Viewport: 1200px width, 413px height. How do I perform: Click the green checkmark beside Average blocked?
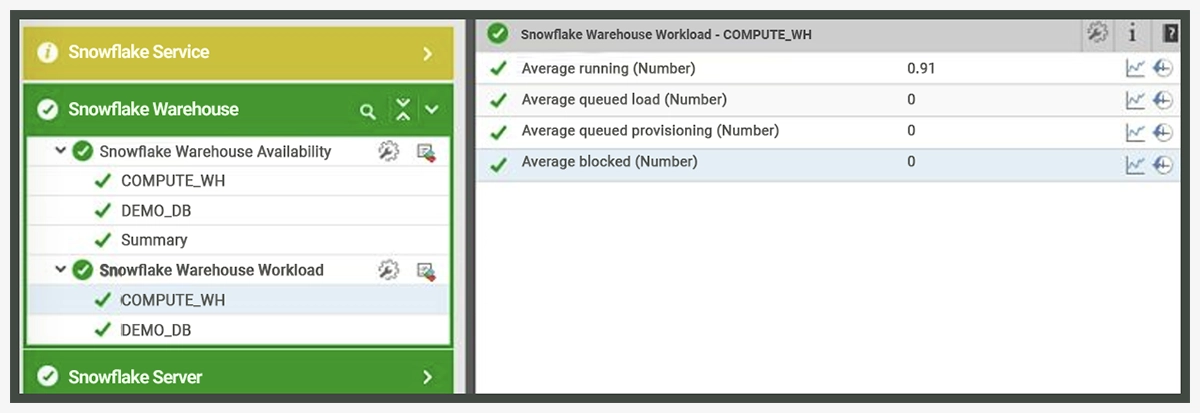(x=498, y=163)
